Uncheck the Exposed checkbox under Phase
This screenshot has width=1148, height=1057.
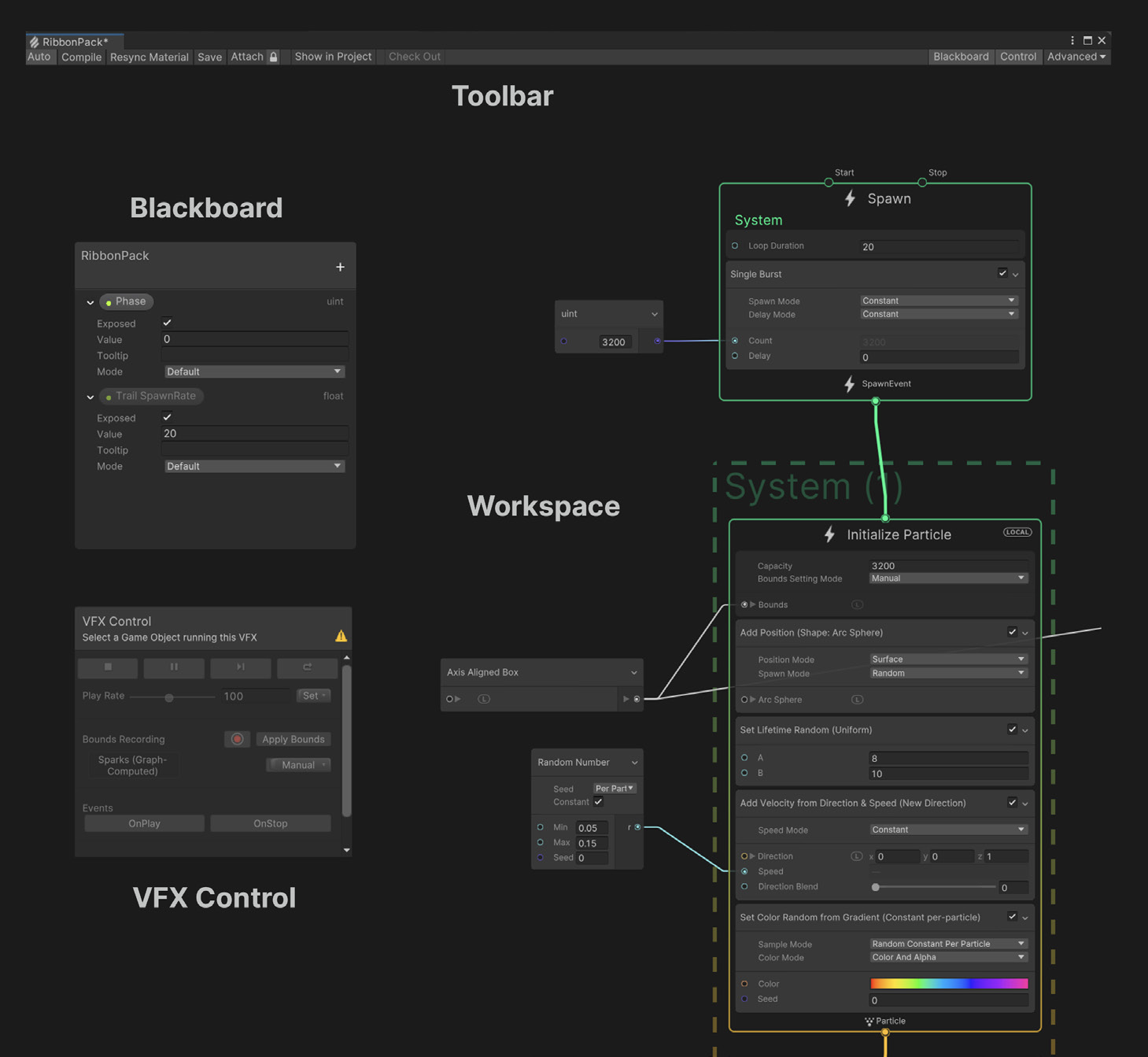[x=167, y=323]
